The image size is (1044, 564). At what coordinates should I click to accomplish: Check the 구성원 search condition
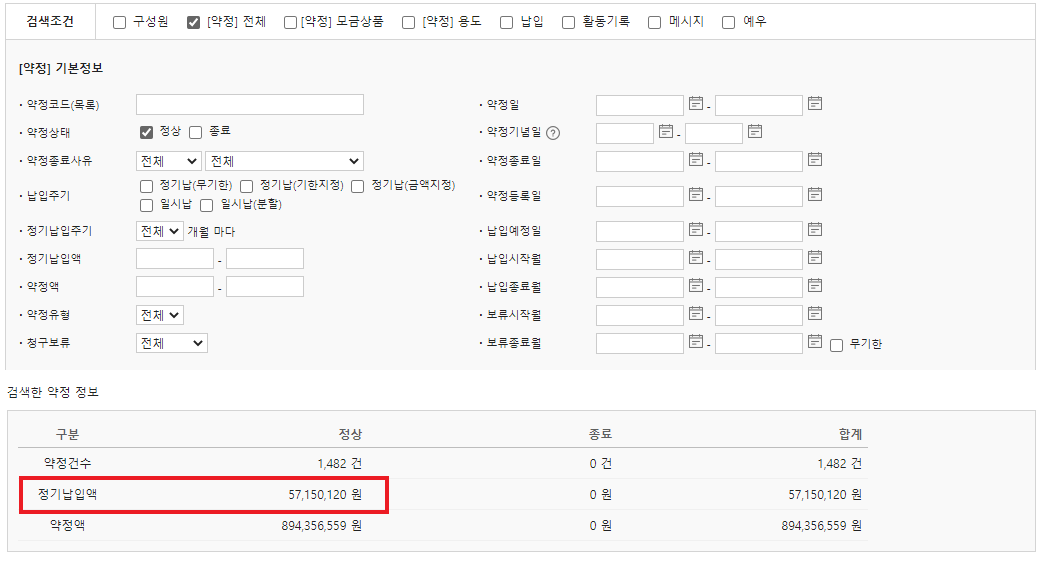click(119, 23)
